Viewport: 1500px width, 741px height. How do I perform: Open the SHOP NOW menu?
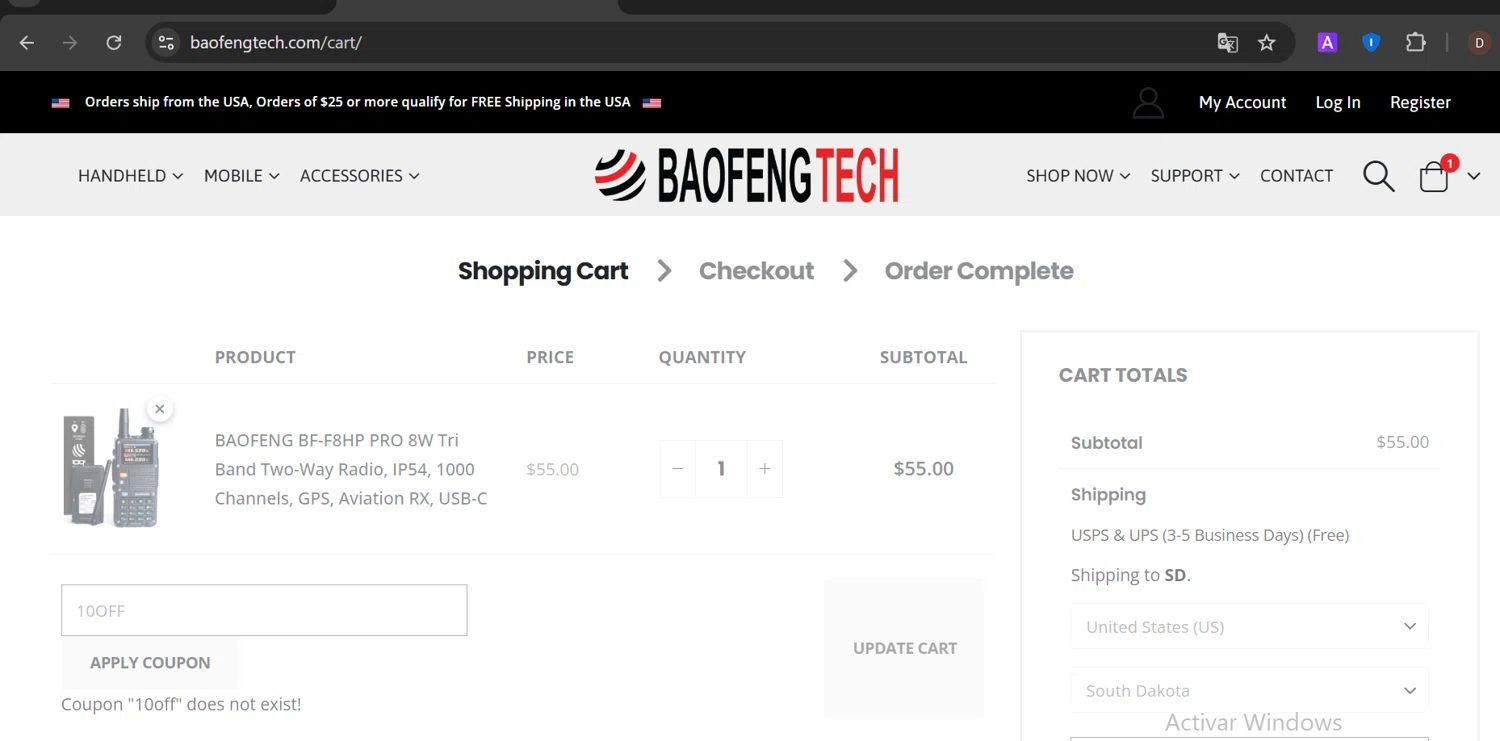tap(1078, 176)
